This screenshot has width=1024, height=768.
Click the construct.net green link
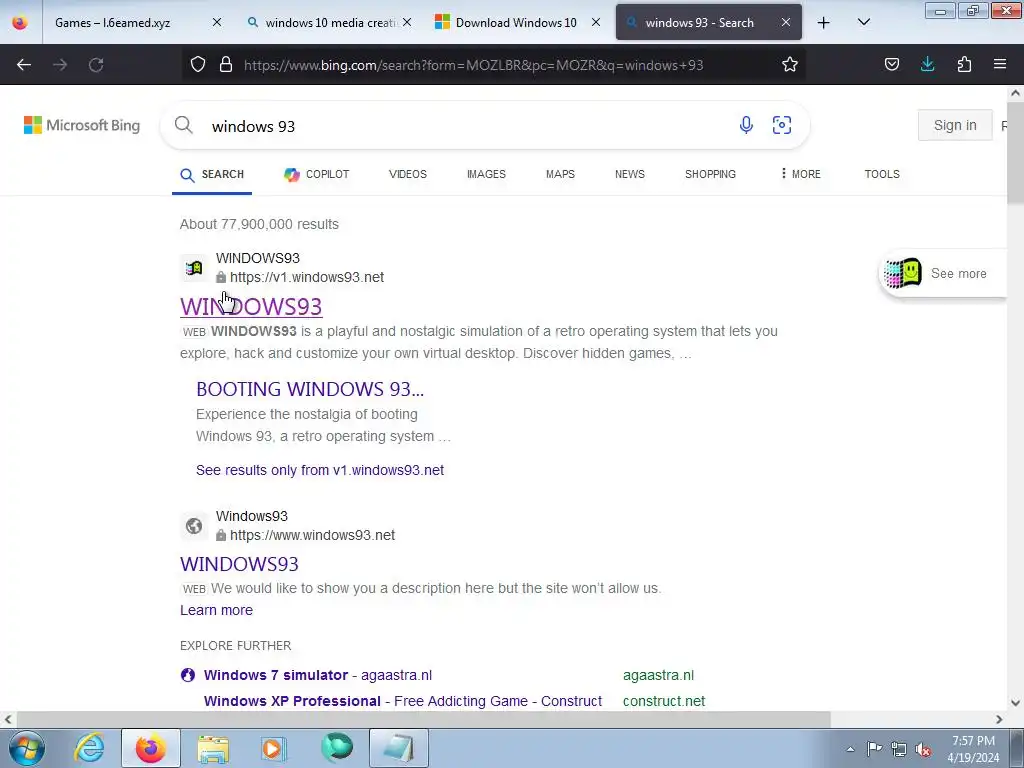coord(664,701)
